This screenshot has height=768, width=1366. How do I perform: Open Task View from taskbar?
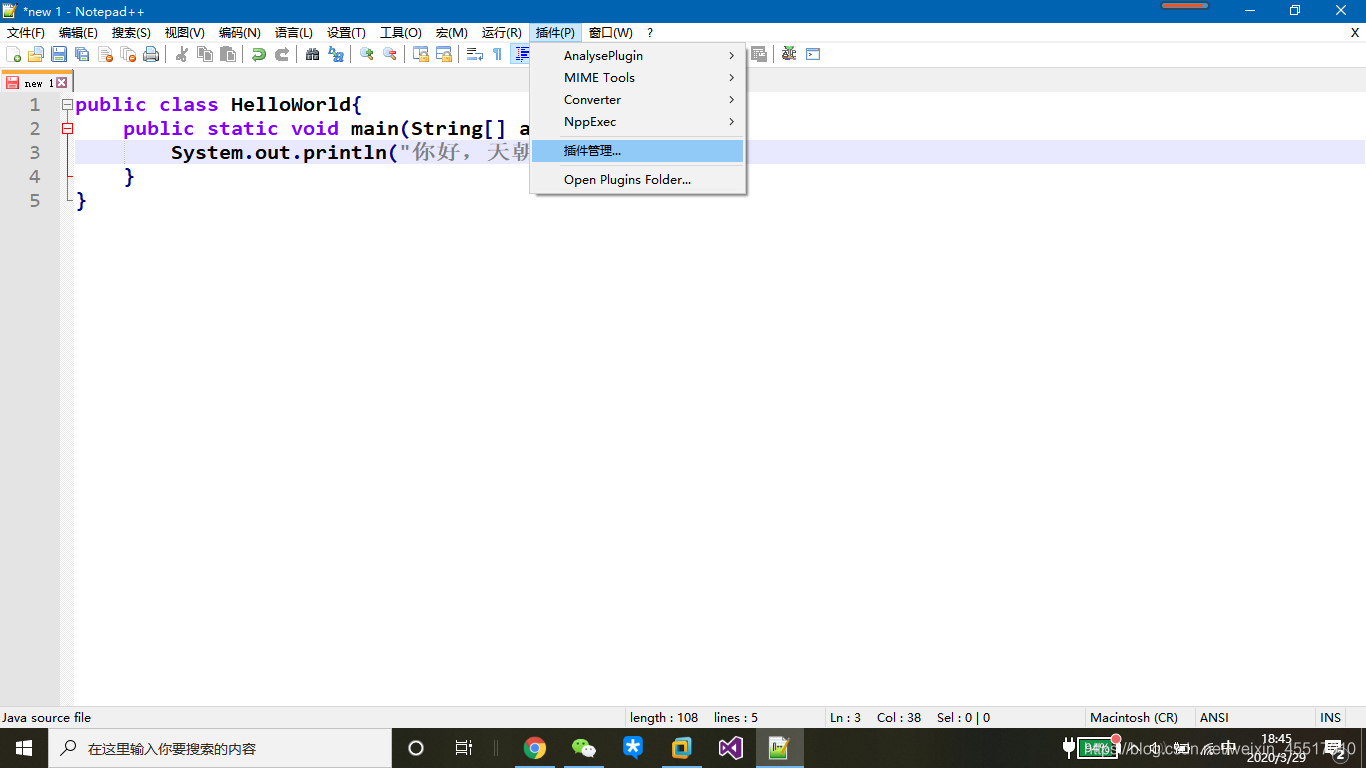pos(464,748)
